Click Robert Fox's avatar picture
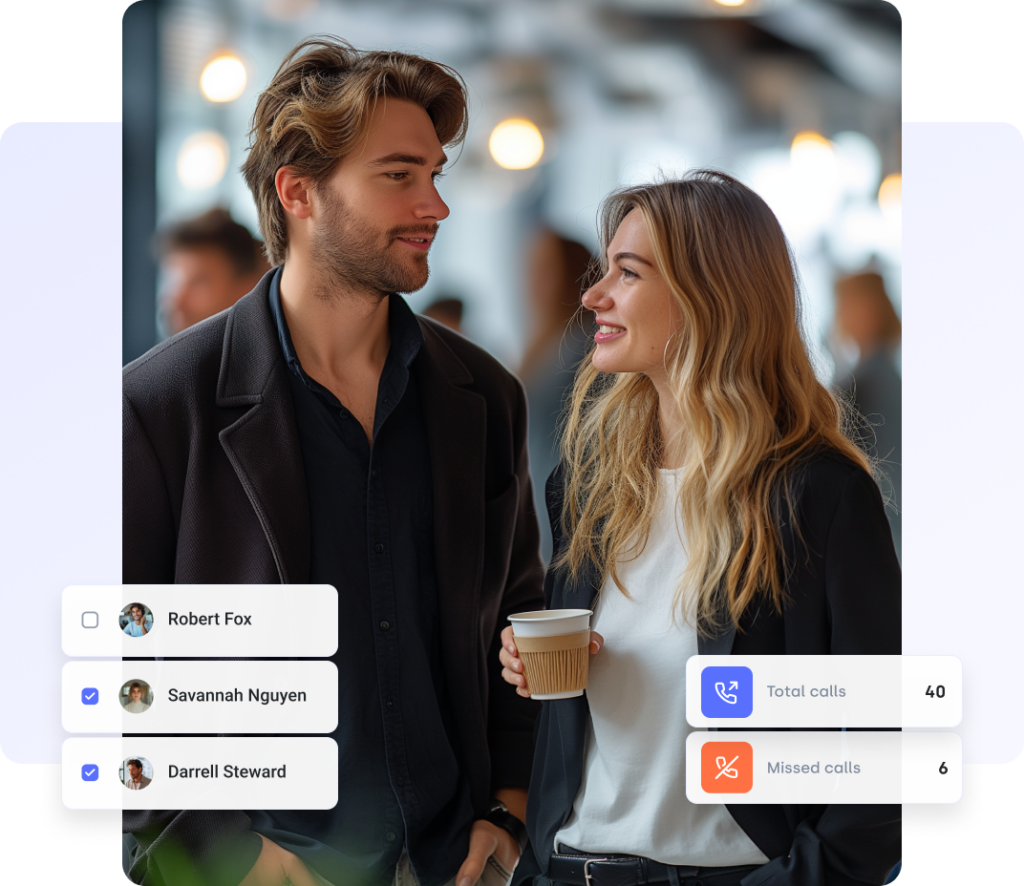The image size is (1024, 886). pos(136,620)
